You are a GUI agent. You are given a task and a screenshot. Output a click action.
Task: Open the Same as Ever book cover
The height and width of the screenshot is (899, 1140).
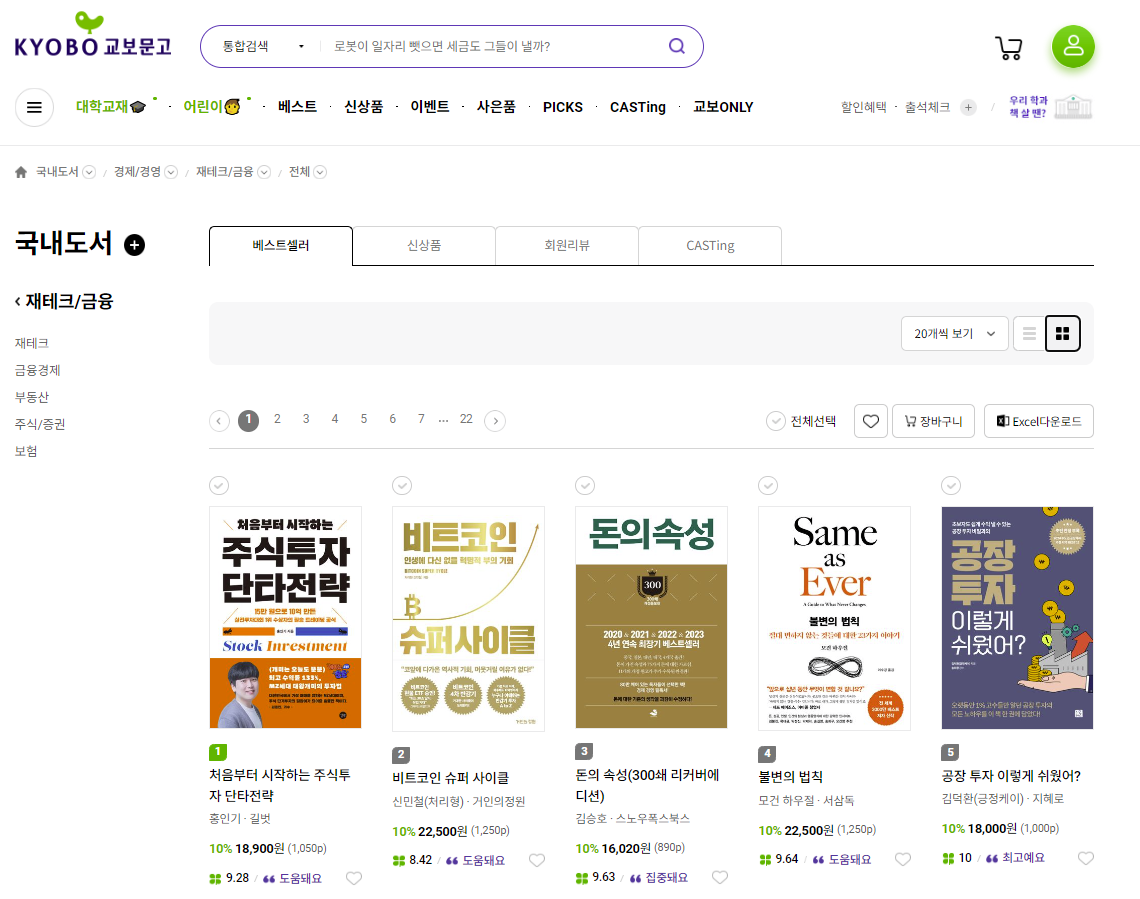pyautogui.click(x=835, y=618)
